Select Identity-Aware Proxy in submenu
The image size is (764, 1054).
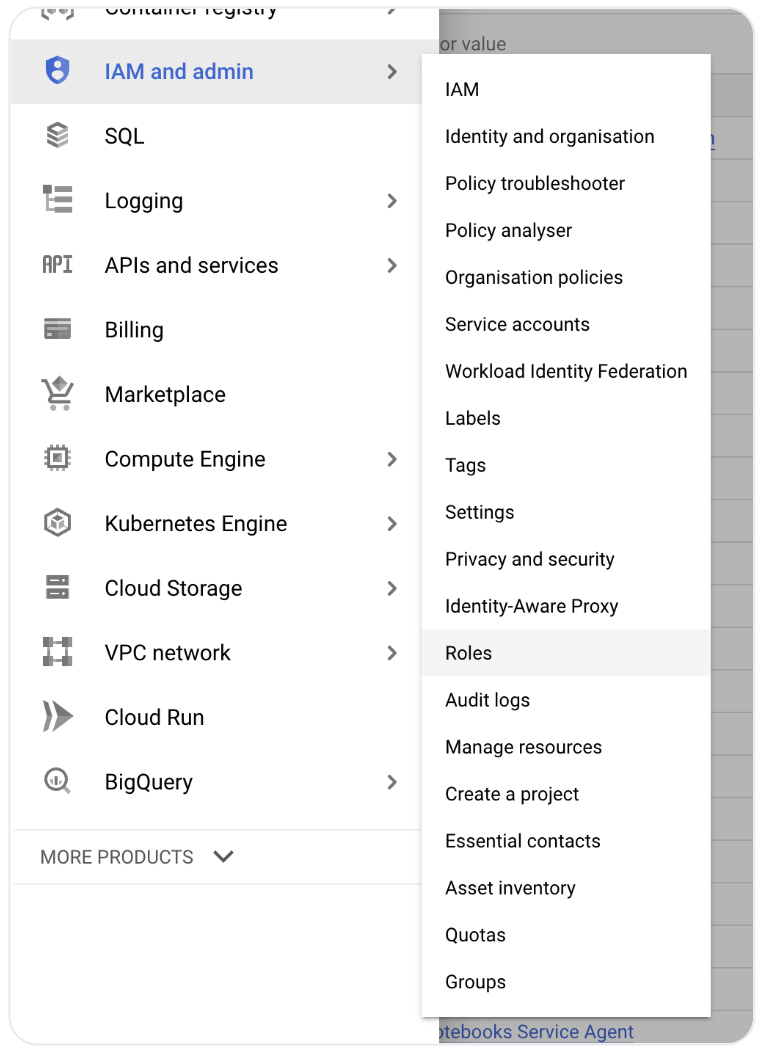[x=566, y=606]
